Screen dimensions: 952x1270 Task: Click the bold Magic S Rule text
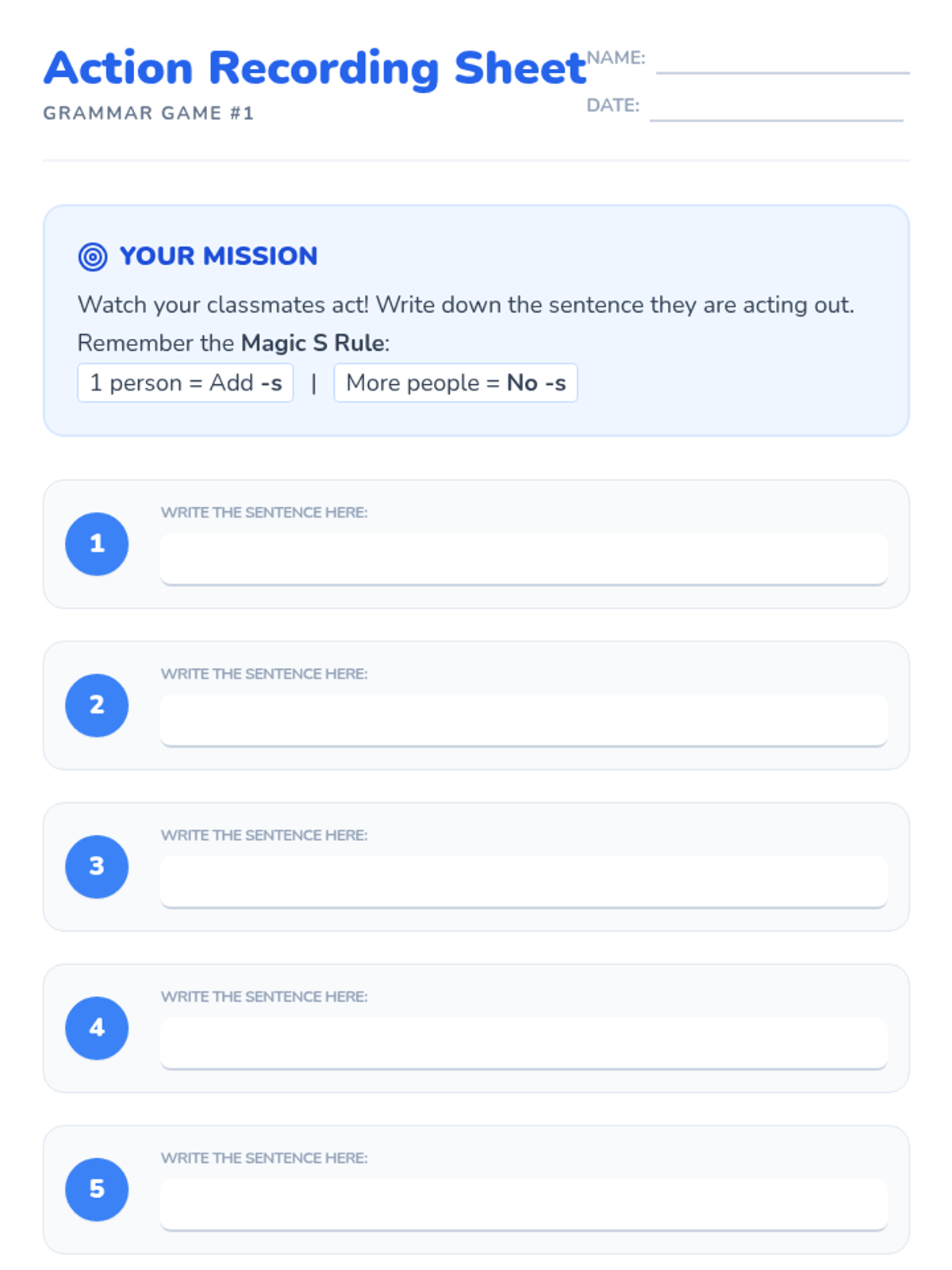(313, 343)
